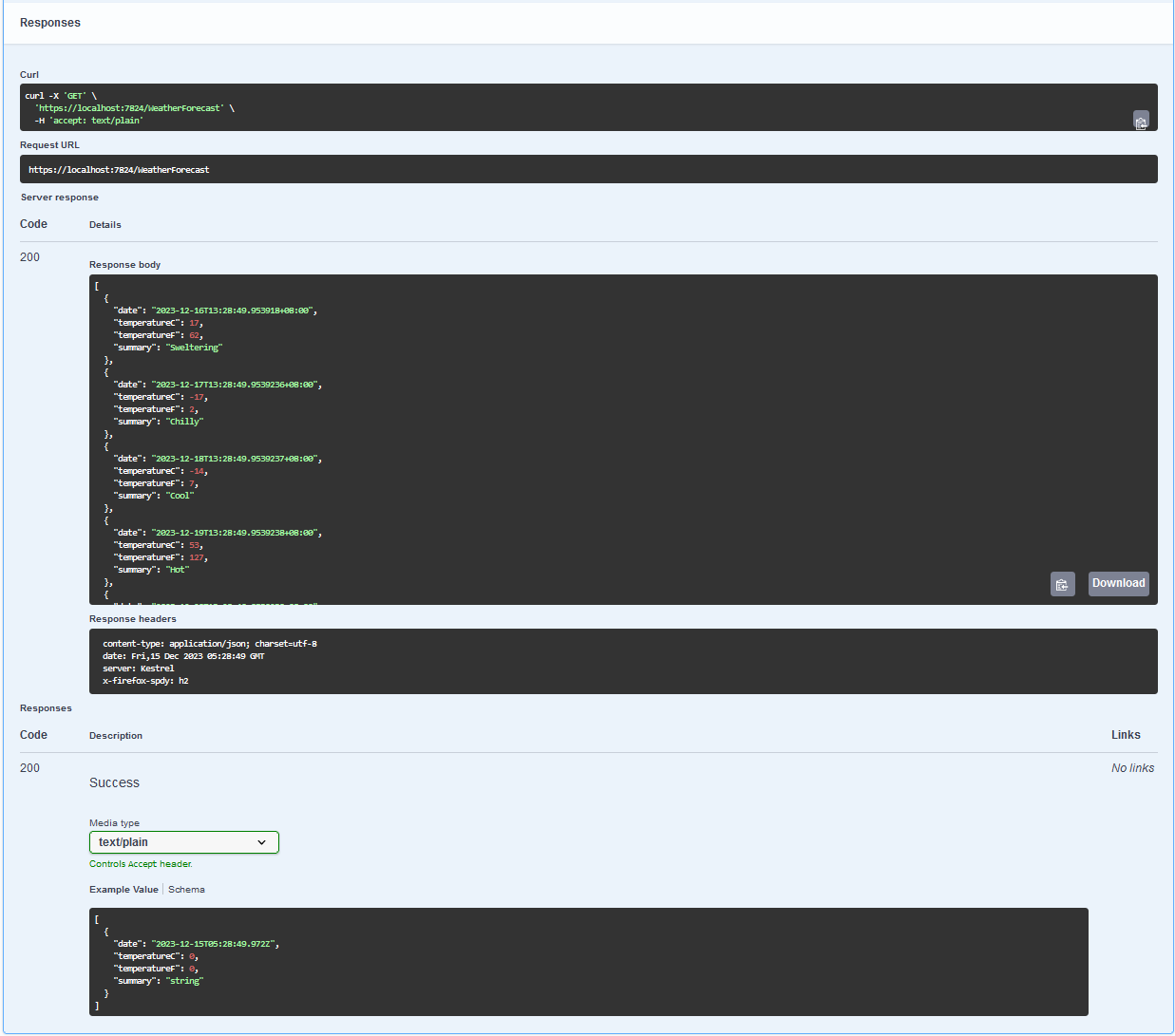Click the server: Kestrel header line

coord(139,669)
